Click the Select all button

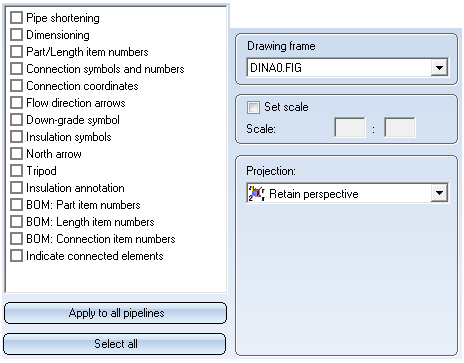115,344
